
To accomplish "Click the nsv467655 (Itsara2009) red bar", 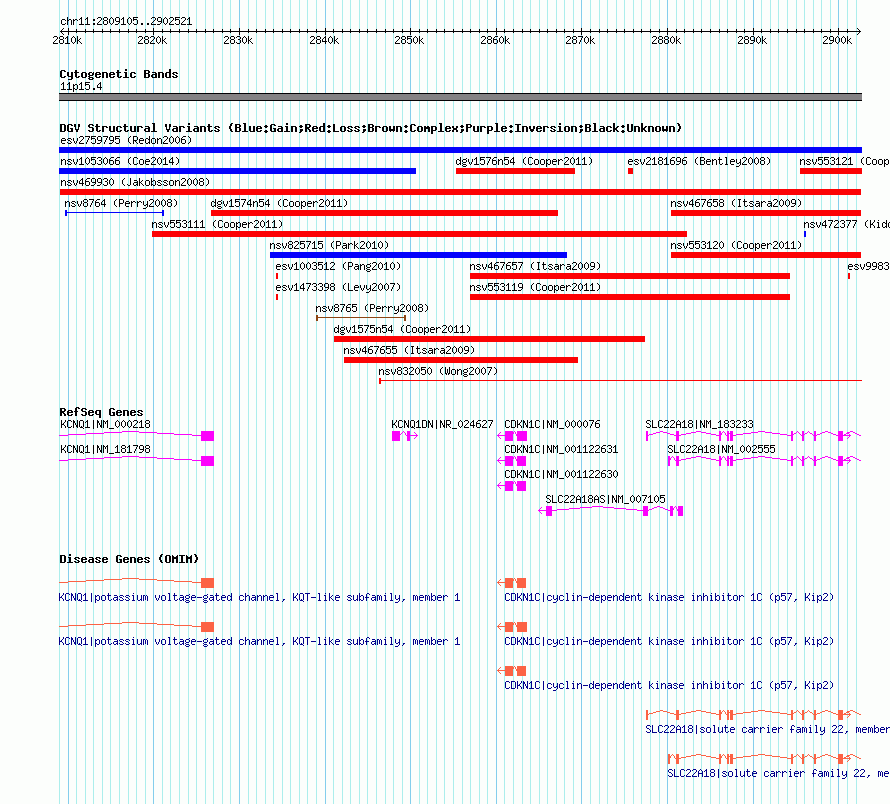I will pos(461,360).
